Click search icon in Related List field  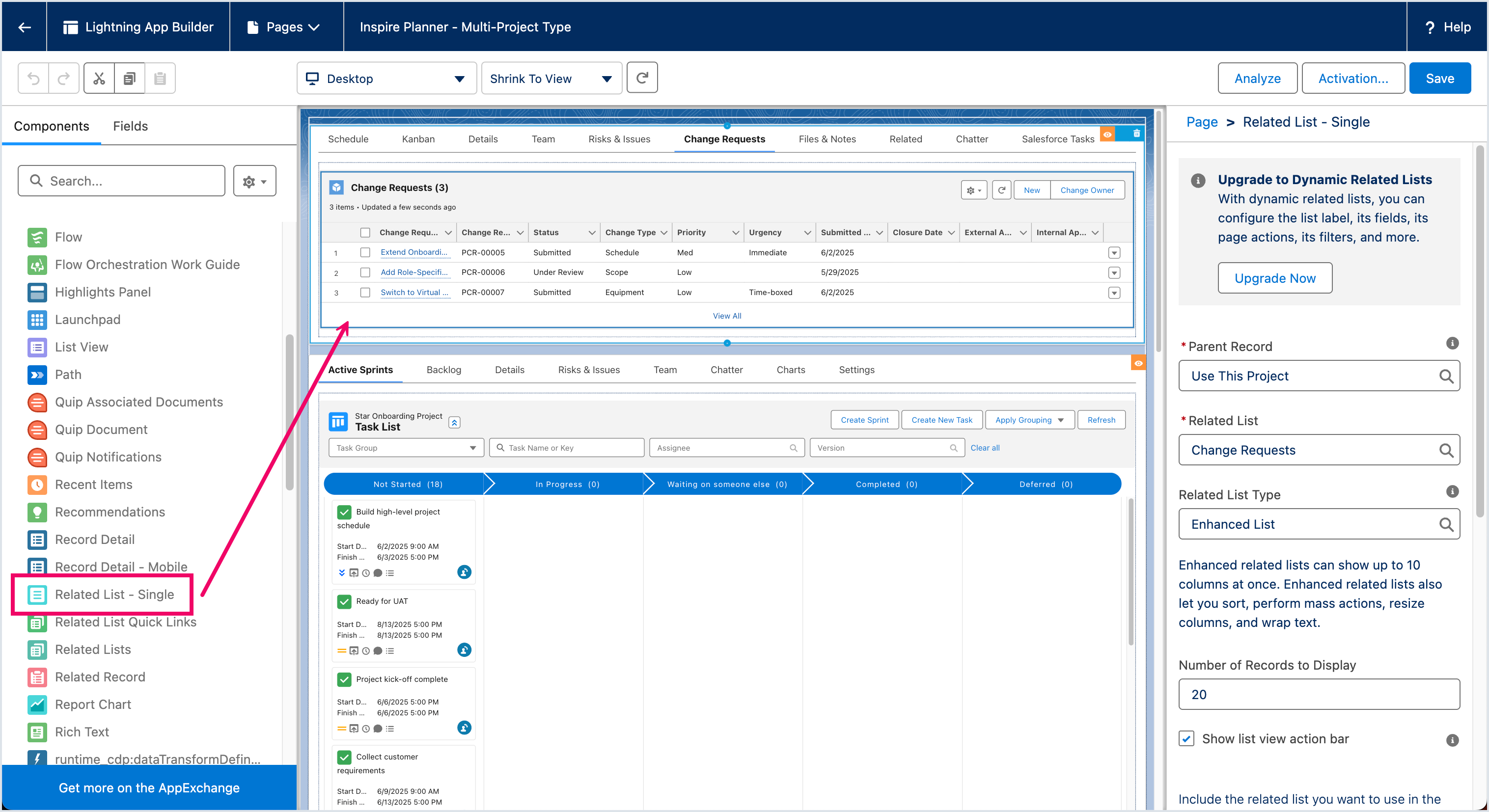click(1446, 450)
